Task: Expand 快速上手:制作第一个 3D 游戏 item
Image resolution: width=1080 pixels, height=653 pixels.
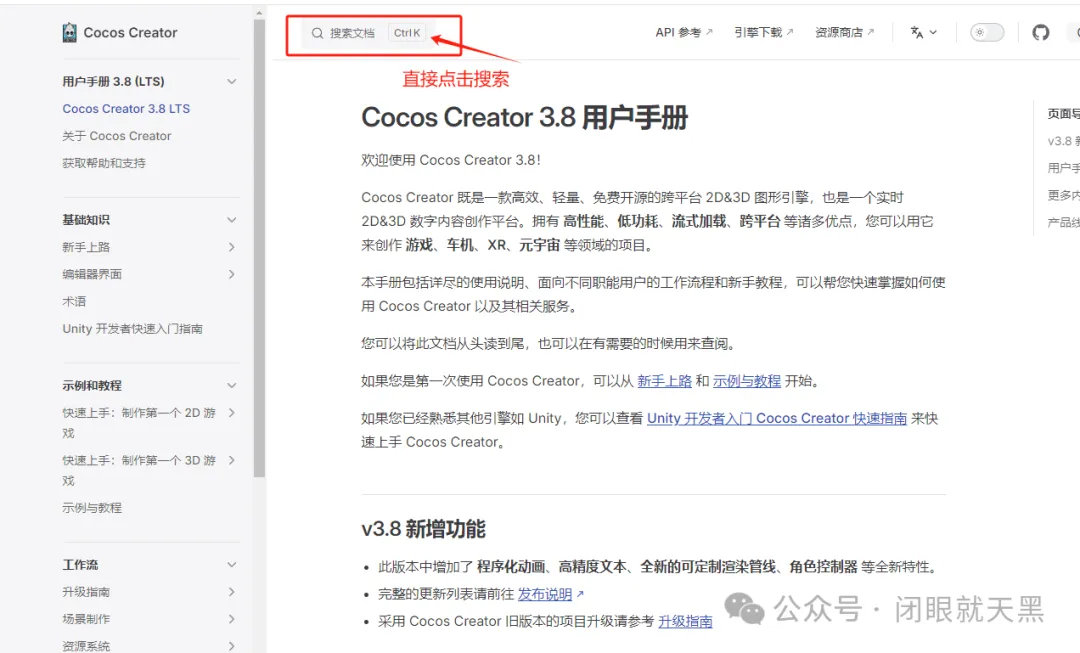Action: [231, 460]
